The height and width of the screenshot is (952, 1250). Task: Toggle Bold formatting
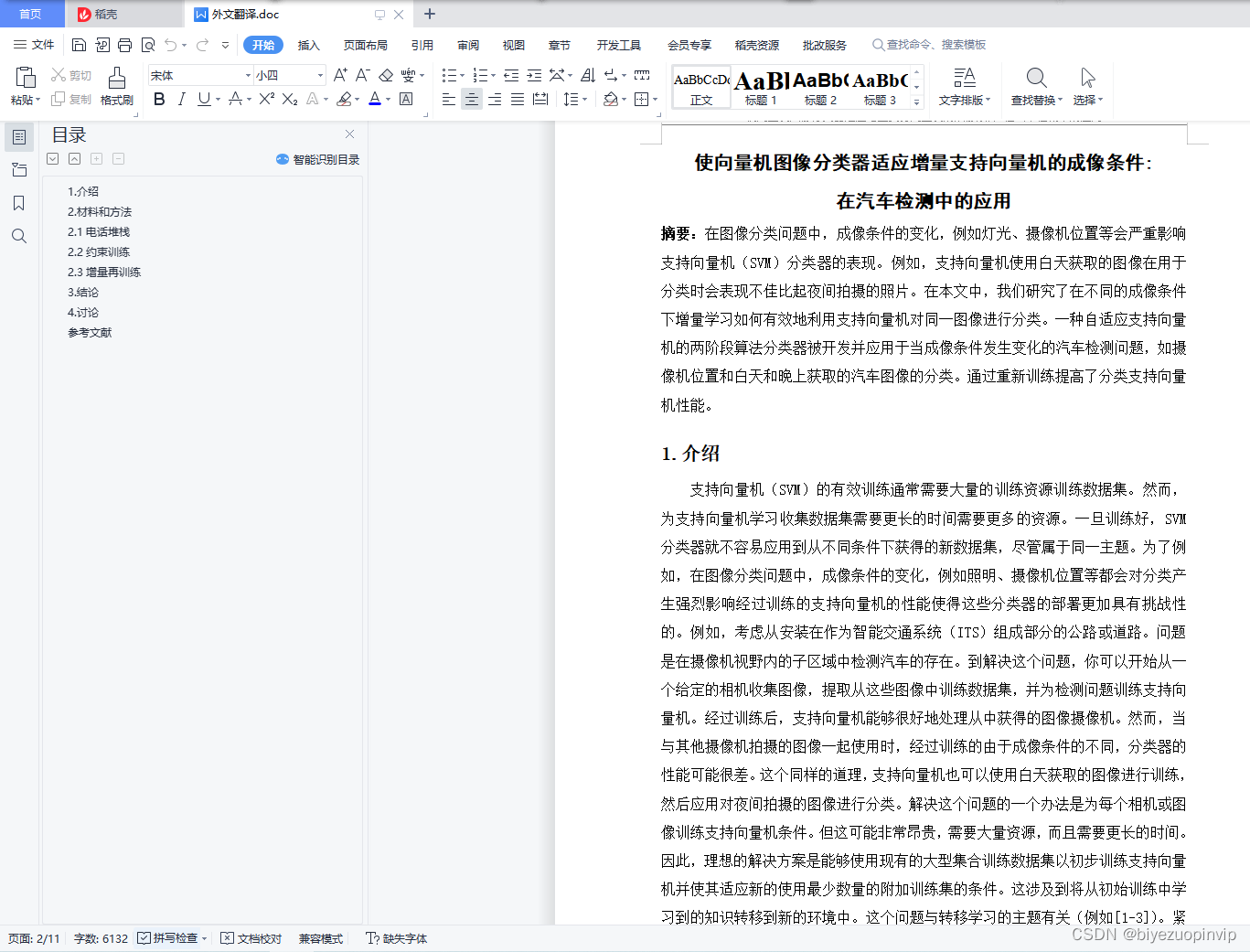coord(159,99)
